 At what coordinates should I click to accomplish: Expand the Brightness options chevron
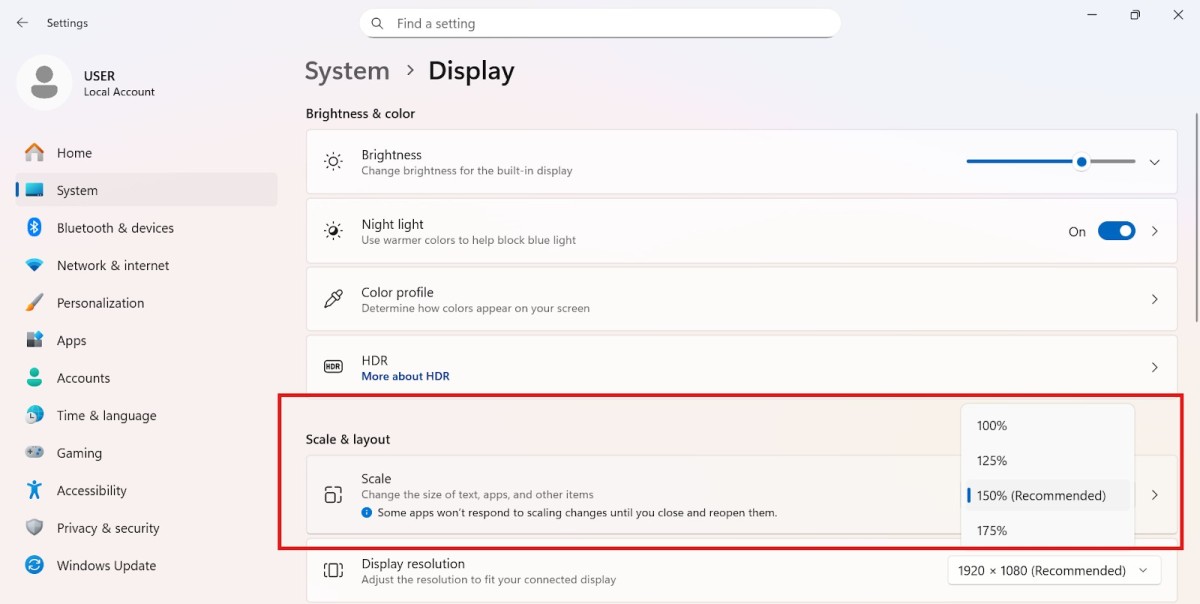pyautogui.click(x=1155, y=161)
